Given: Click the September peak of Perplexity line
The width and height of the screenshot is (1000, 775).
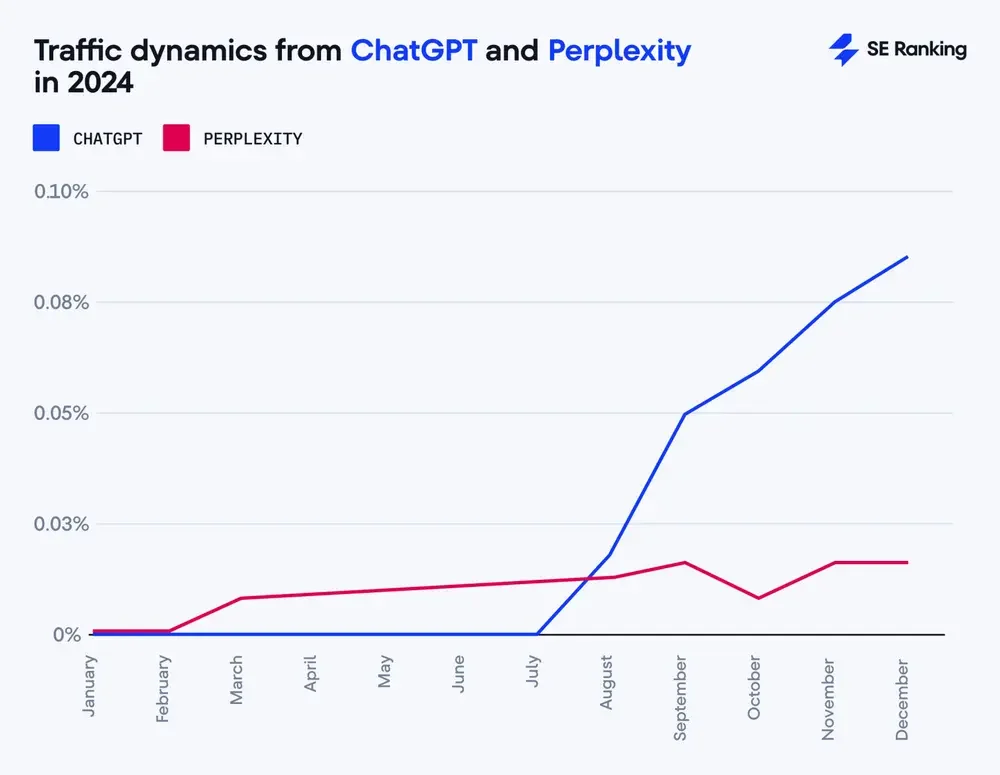Looking at the screenshot, I should tap(684, 562).
